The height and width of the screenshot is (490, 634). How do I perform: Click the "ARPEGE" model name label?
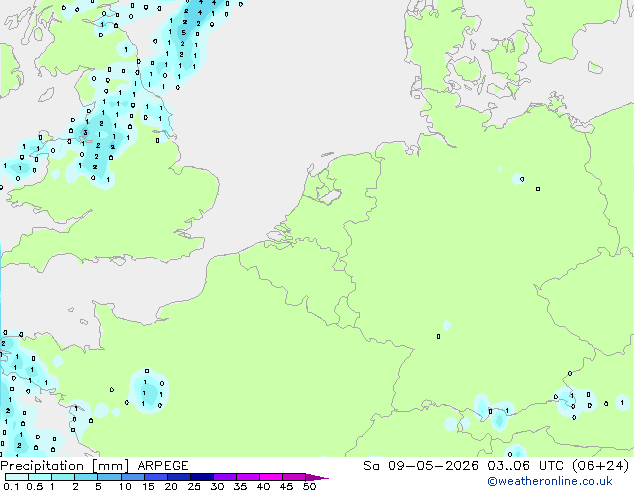(x=163, y=466)
